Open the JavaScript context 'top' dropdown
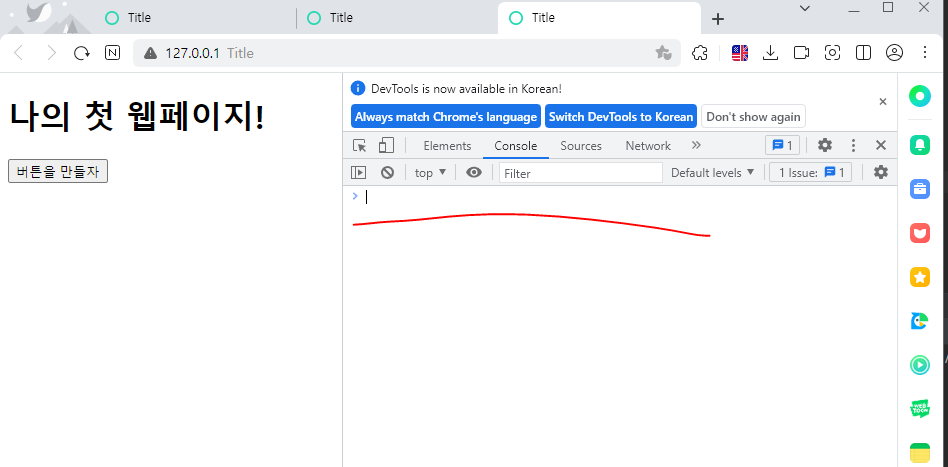This screenshot has width=948, height=467. pos(430,172)
